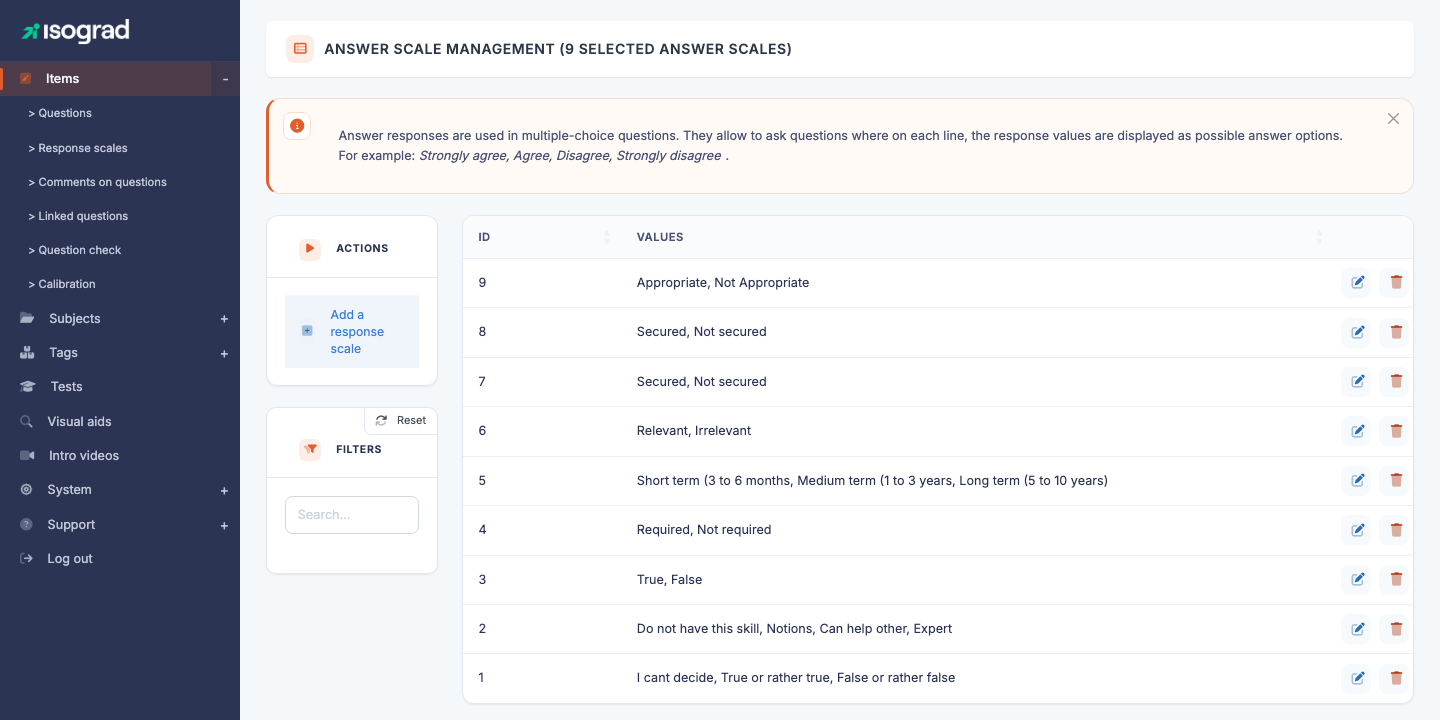Edit answer scale with ID 8
Image resolution: width=1440 pixels, height=720 pixels.
pos(1357,332)
